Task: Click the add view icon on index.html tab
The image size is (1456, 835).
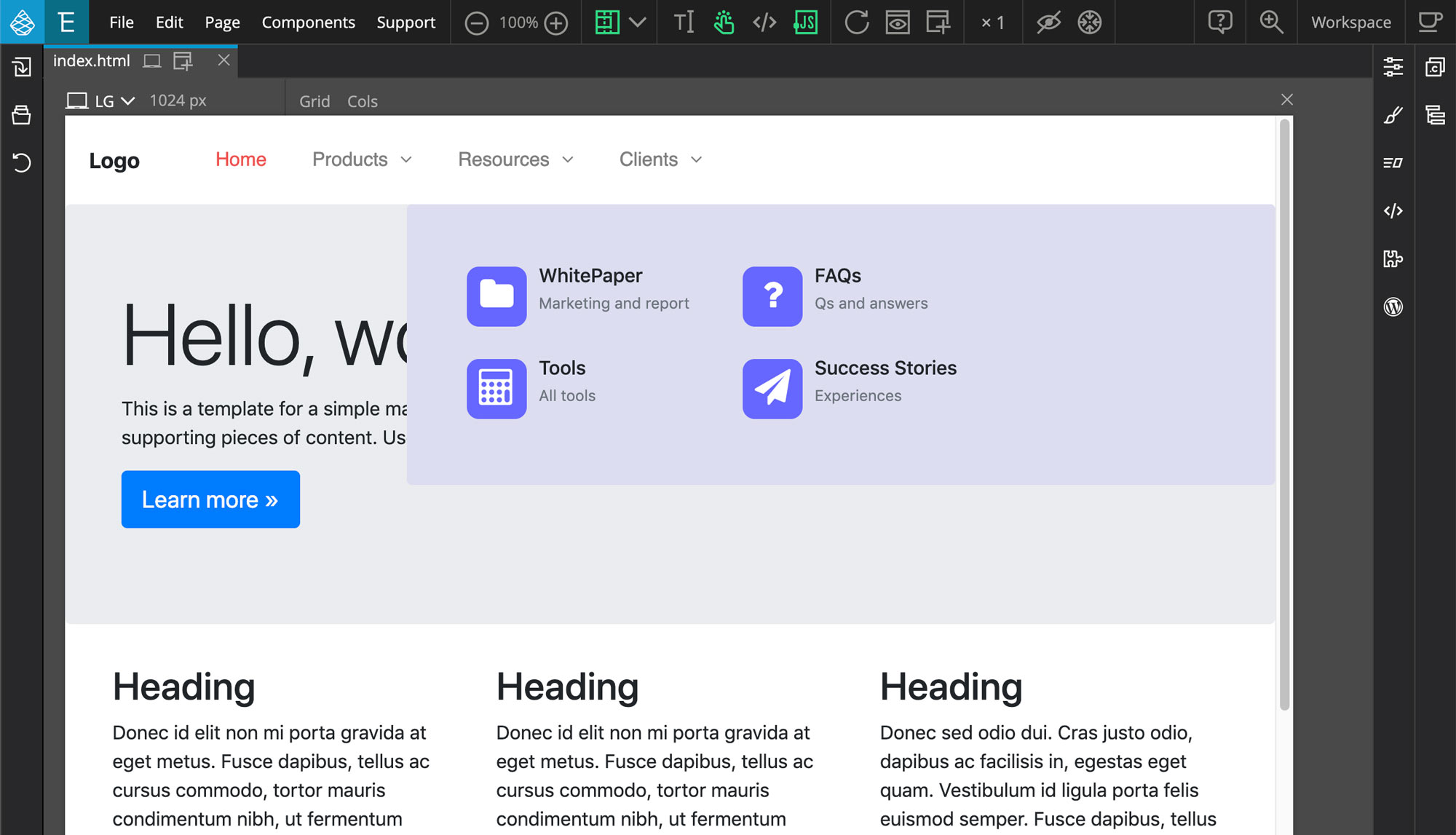Action: (x=183, y=61)
